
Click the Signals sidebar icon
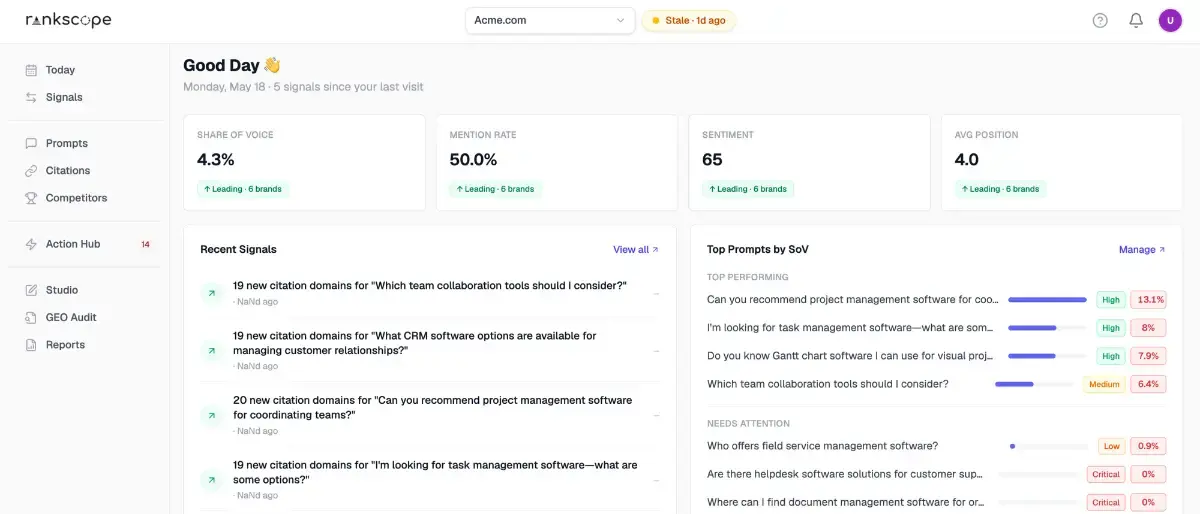(x=31, y=97)
